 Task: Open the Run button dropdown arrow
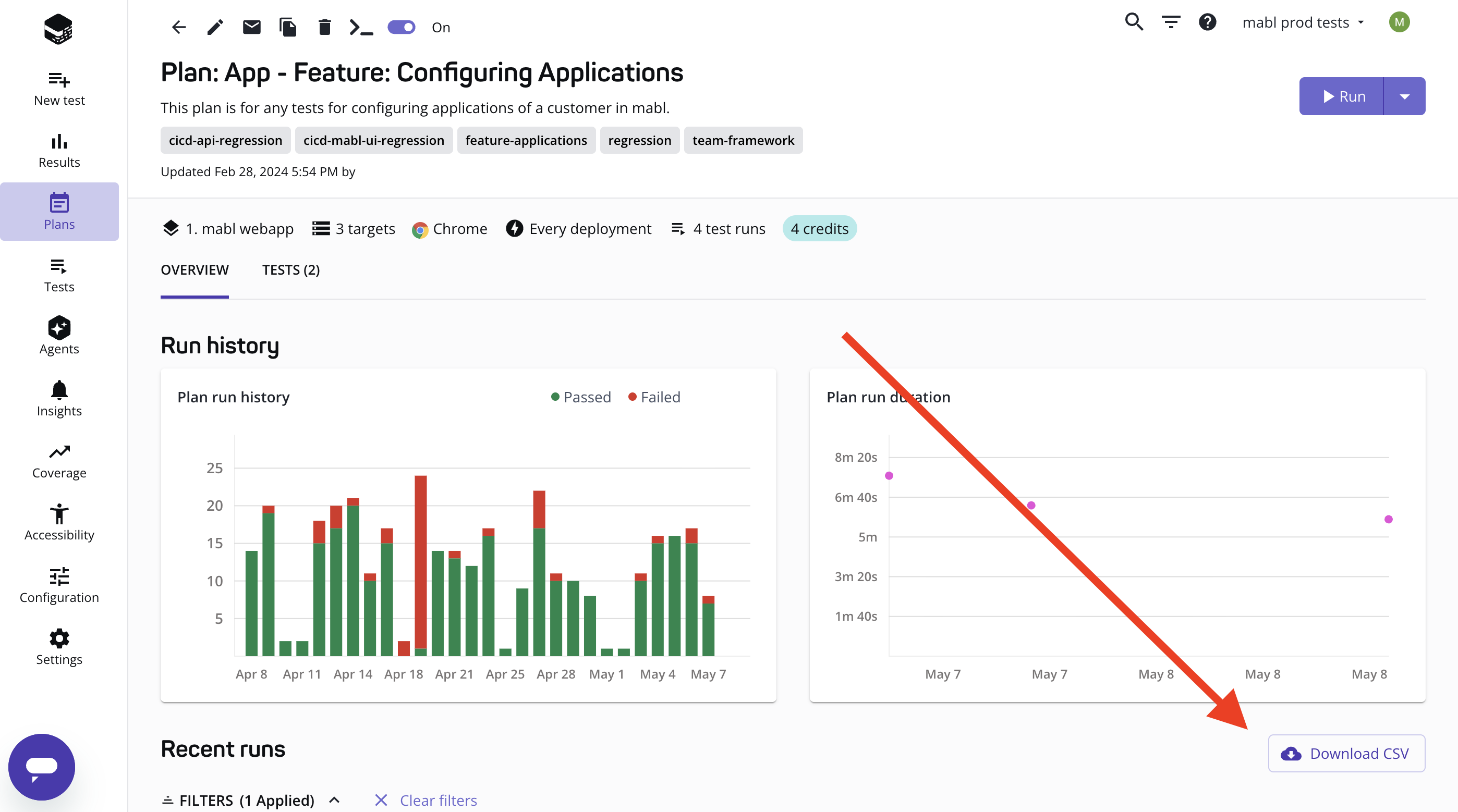(x=1405, y=96)
